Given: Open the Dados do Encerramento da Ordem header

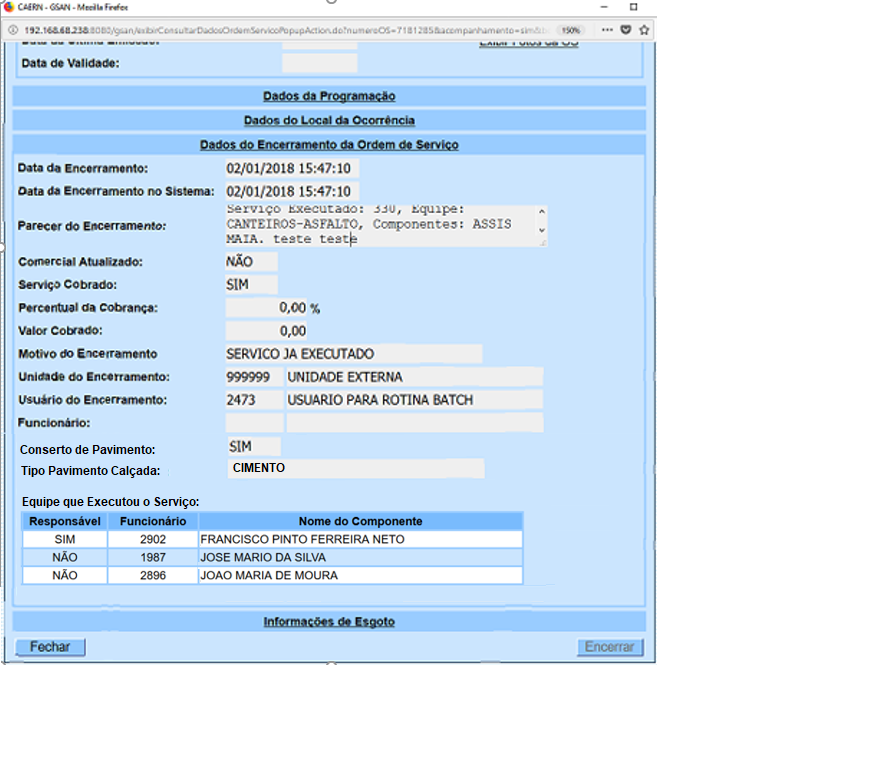Looking at the screenshot, I should (328, 144).
